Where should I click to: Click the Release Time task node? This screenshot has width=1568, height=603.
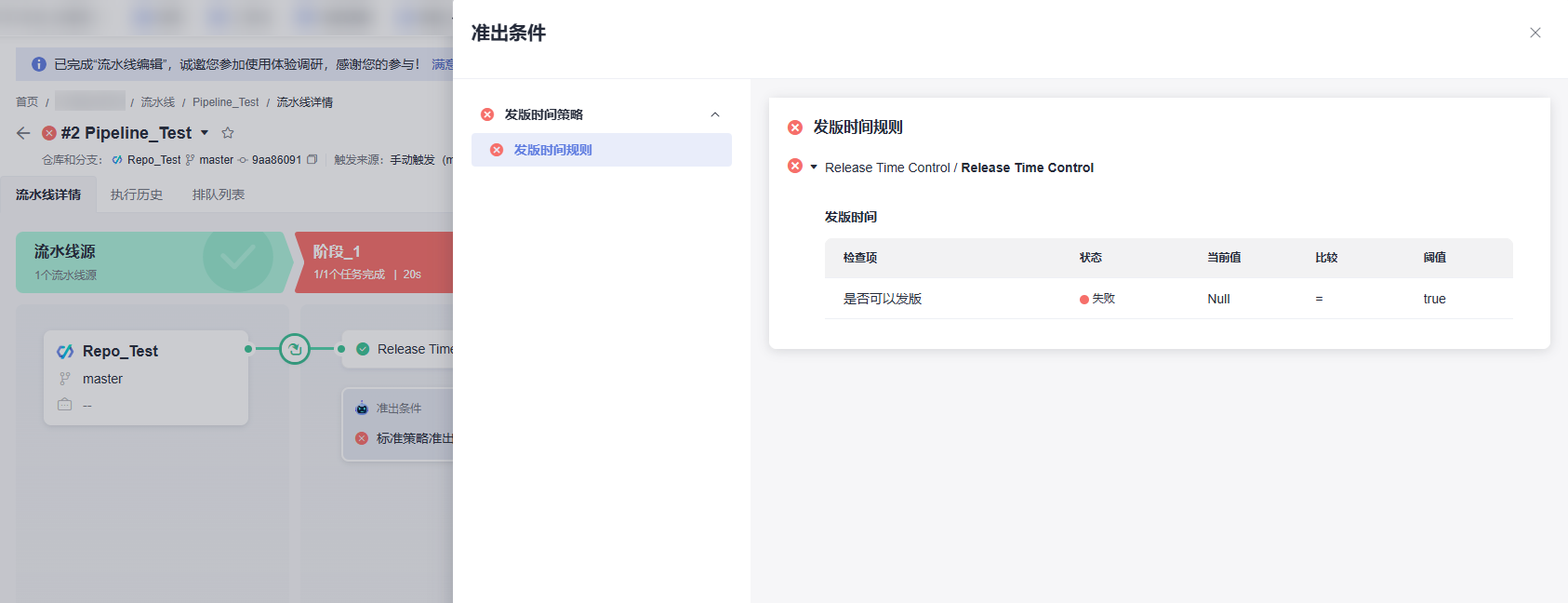pyautogui.click(x=398, y=349)
